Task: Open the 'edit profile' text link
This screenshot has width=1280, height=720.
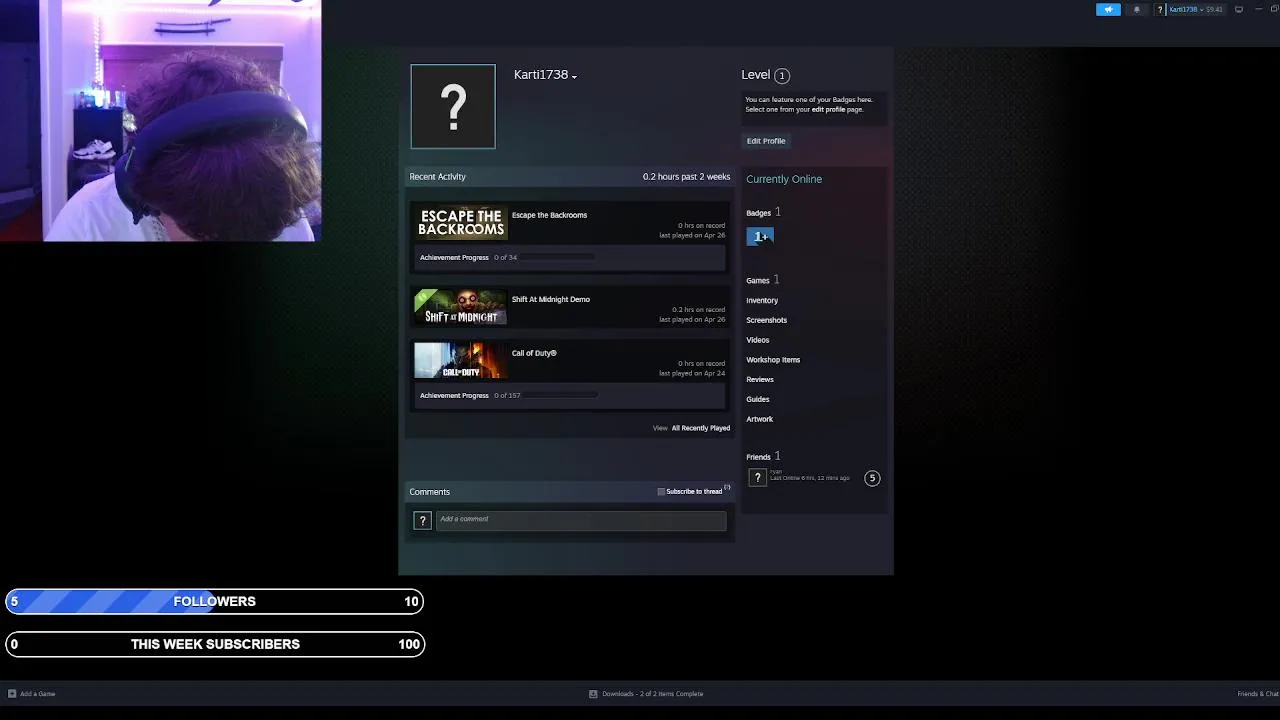Action: click(828, 109)
